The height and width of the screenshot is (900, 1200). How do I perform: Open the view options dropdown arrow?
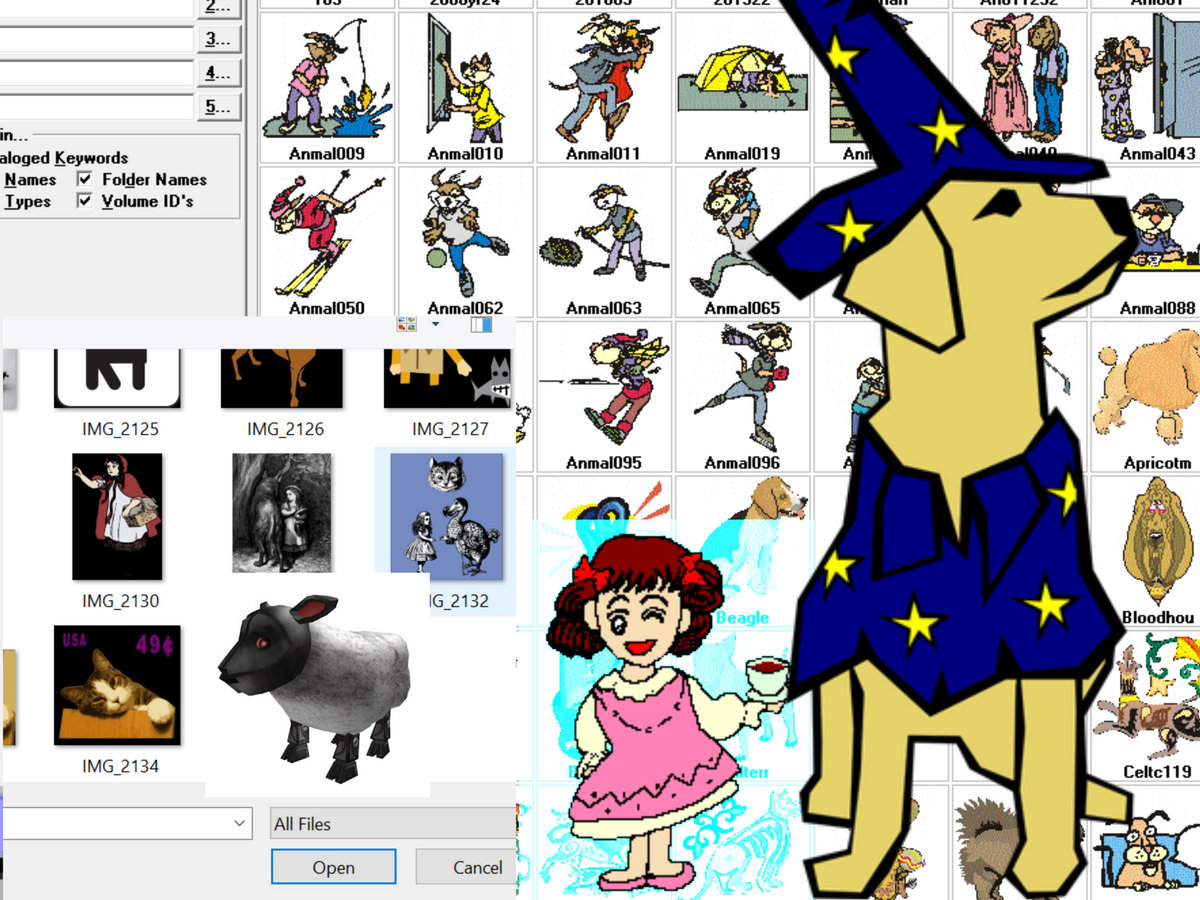pos(435,324)
